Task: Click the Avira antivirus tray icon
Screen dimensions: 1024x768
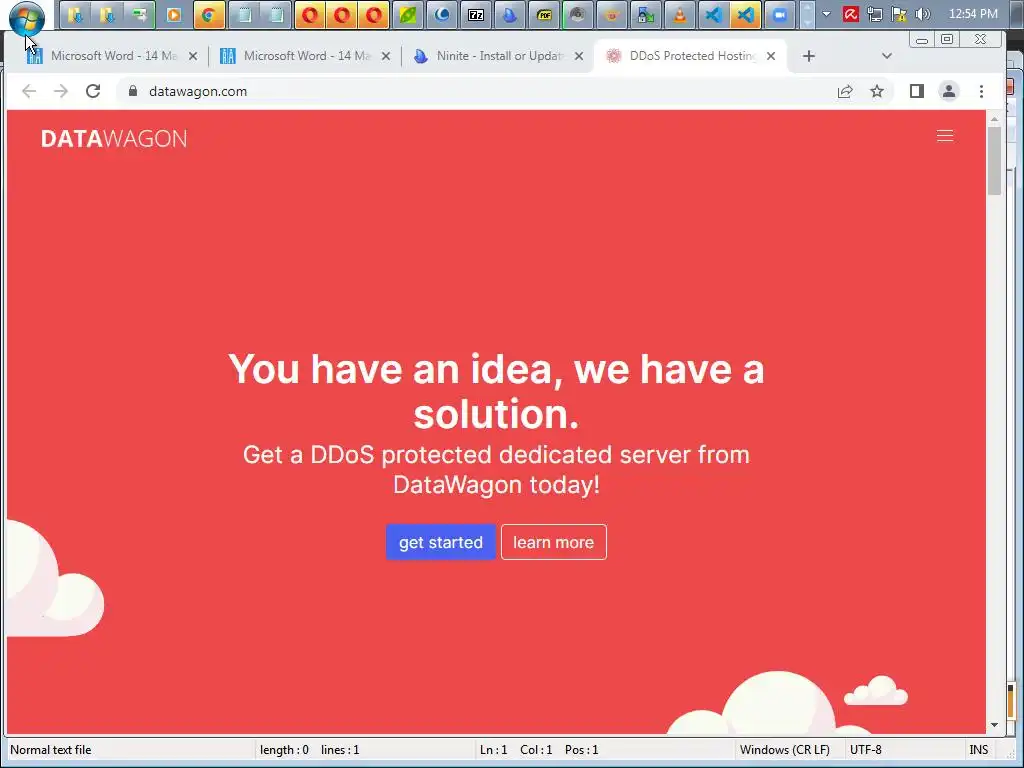Action: [850, 14]
